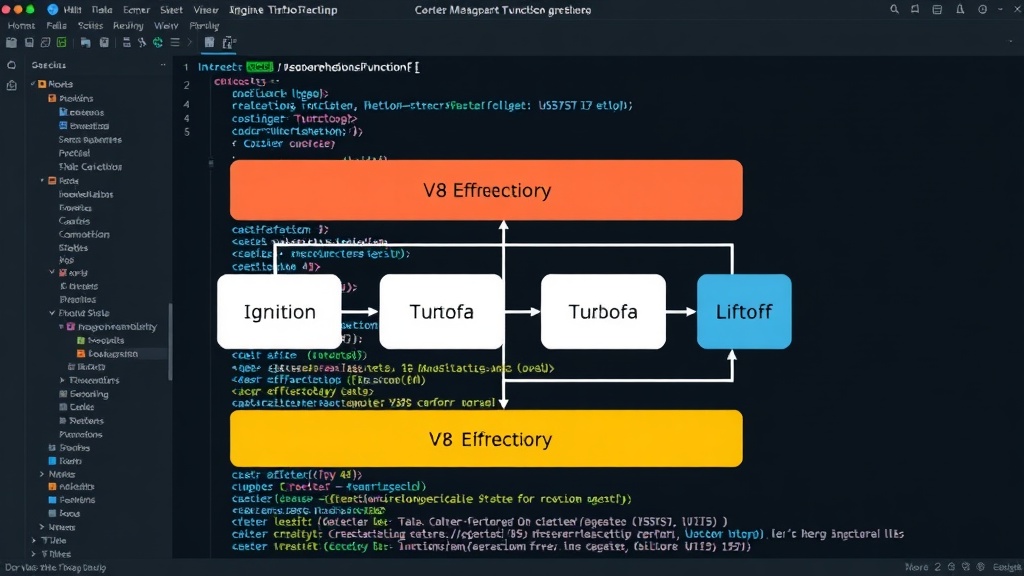Collapse the top-level Norts tree node
The height and width of the screenshot is (576, 1024).
click(33, 84)
